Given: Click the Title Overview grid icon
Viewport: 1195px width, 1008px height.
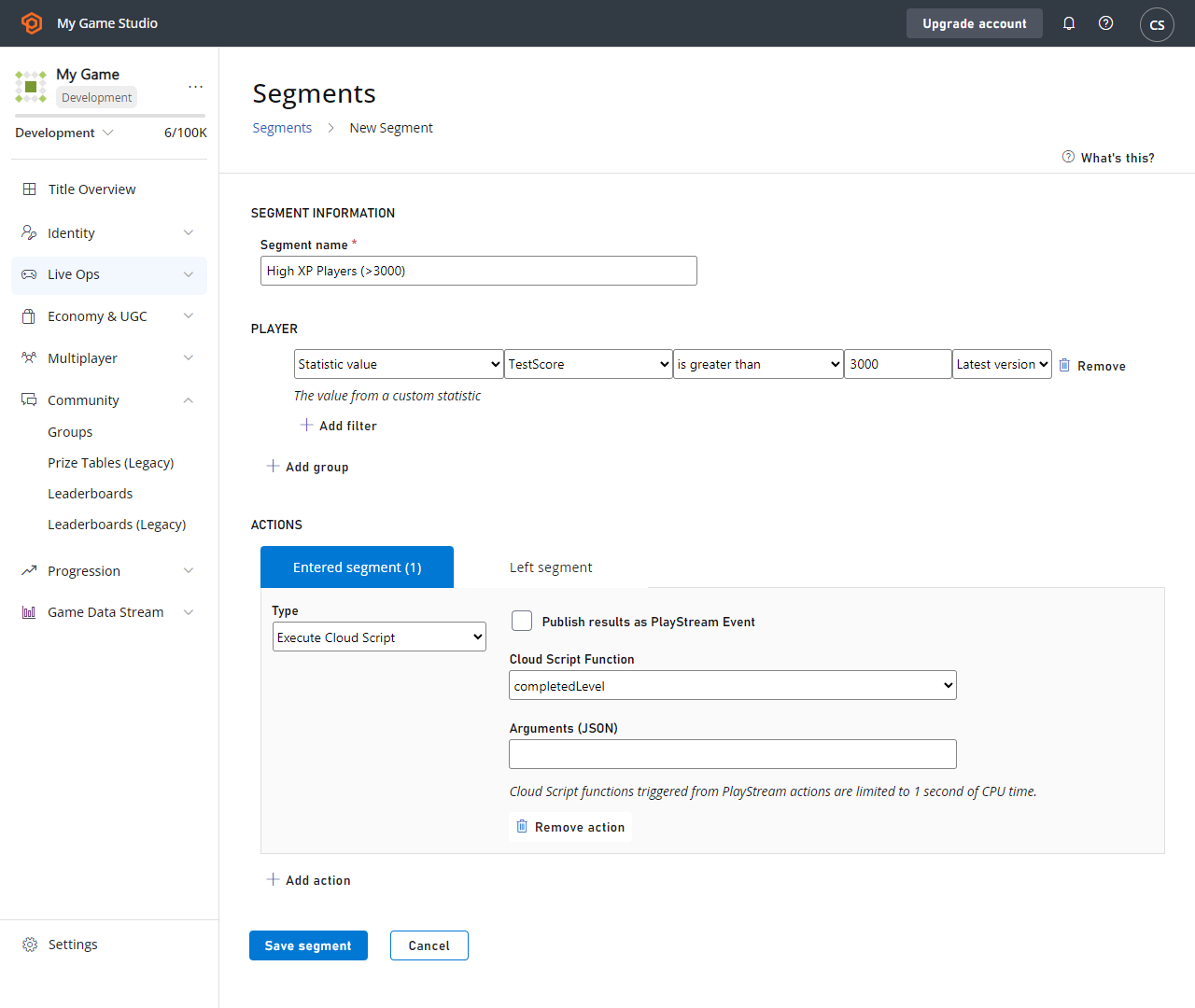Looking at the screenshot, I should pos(30,189).
